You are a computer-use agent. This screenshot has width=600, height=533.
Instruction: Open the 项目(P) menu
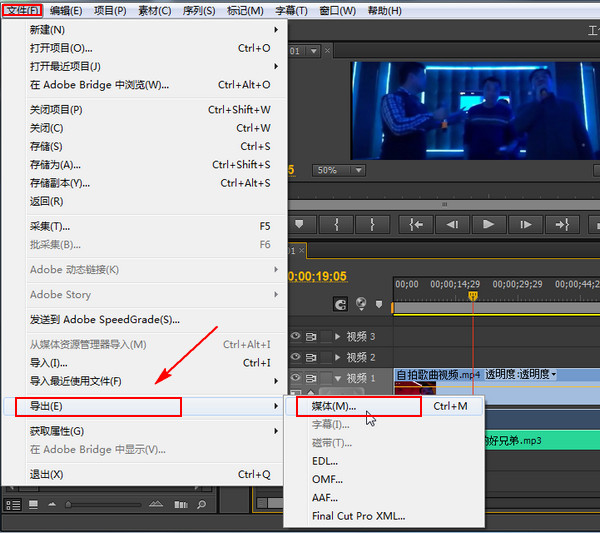[110, 10]
